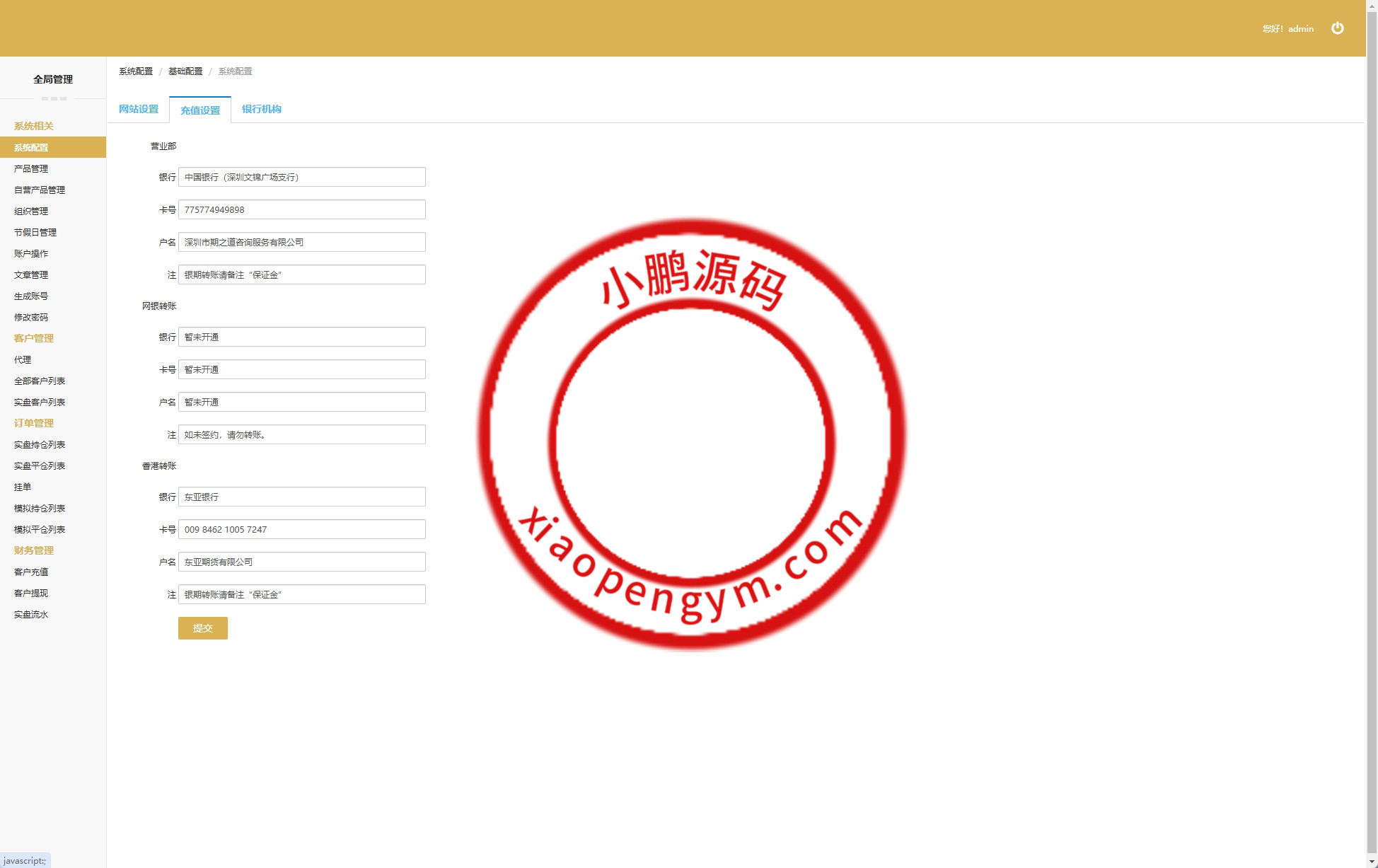Screen dimensions: 1378x868
Task: Go to 组织管理 menu item
Action: [x=31, y=211]
